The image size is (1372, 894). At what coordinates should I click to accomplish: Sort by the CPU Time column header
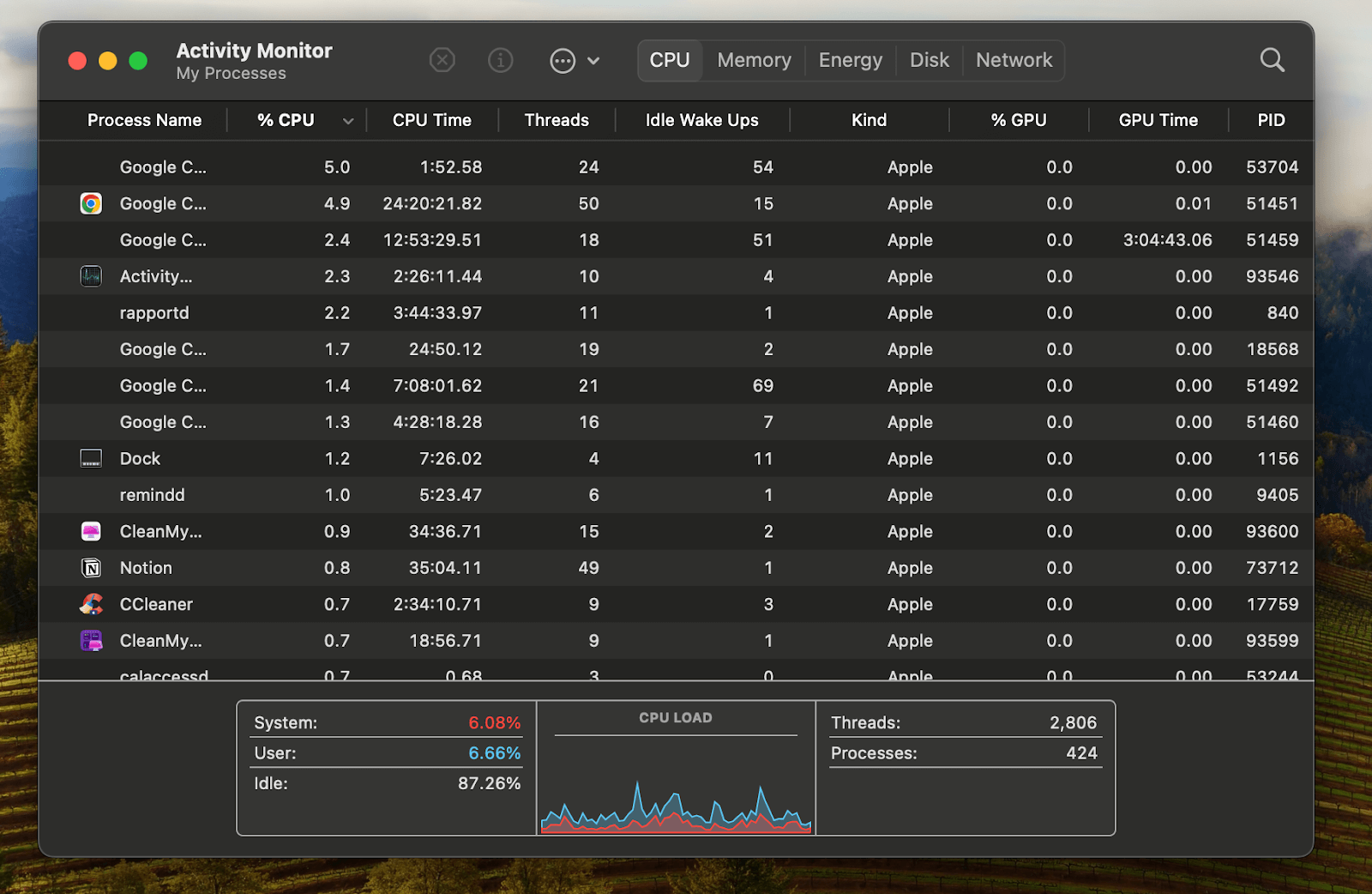(431, 120)
